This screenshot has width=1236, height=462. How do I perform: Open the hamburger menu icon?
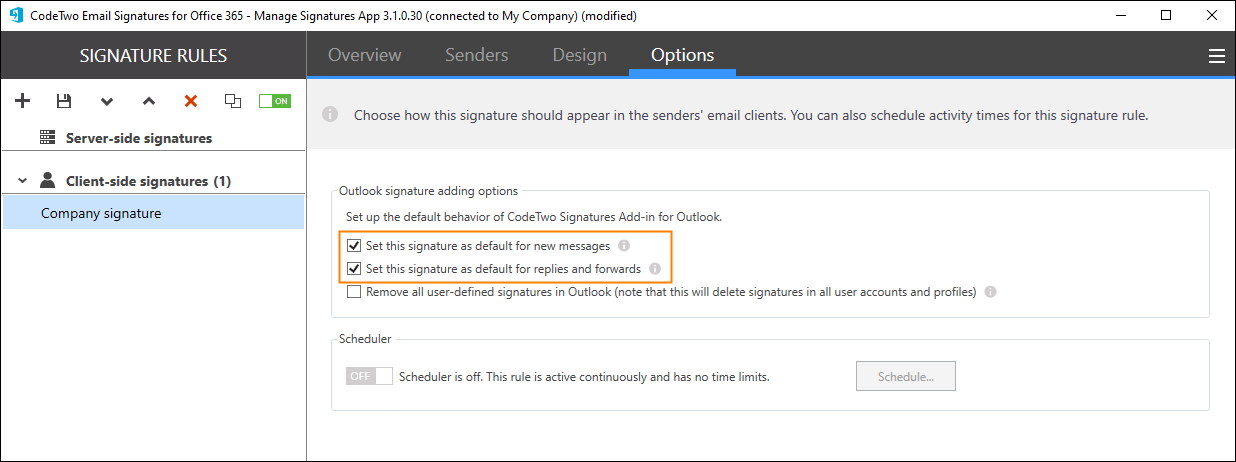pos(1217,57)
